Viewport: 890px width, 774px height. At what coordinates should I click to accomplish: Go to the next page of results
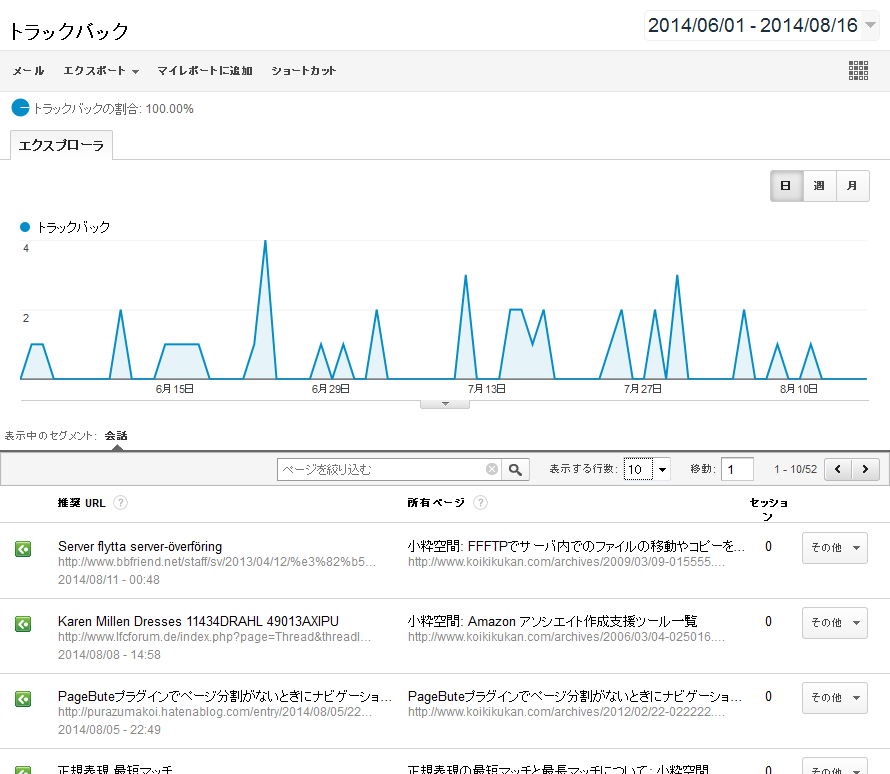tap(866, 469)
